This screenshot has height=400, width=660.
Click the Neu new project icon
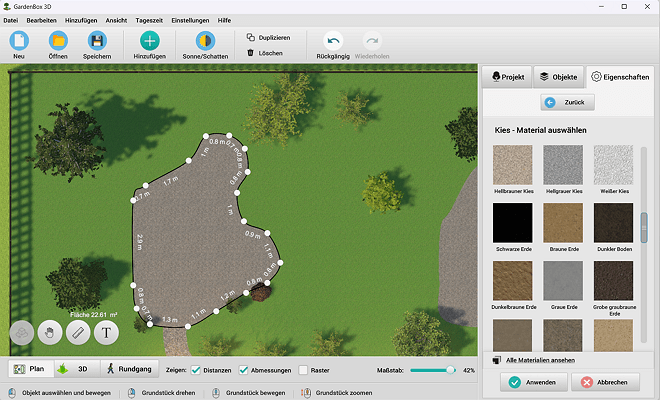[x=19, y=41]
